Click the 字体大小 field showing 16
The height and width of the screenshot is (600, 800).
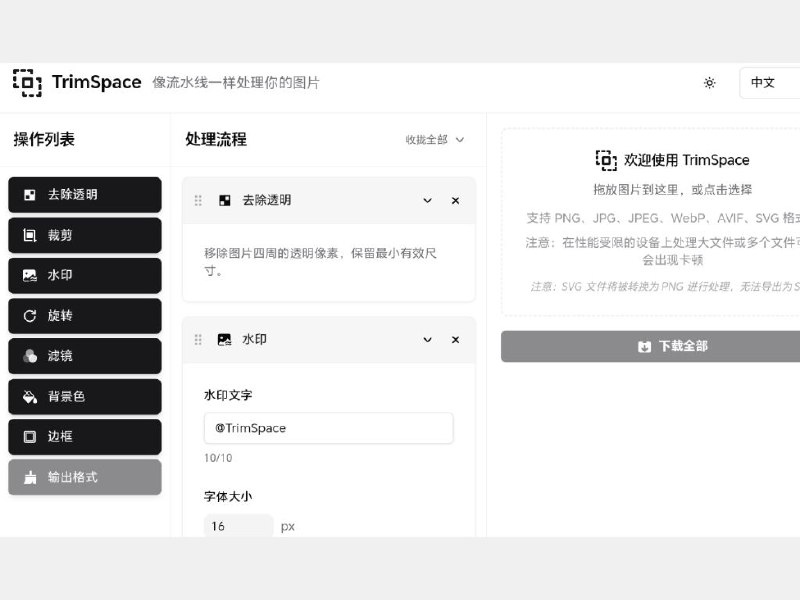coord(238,526)
